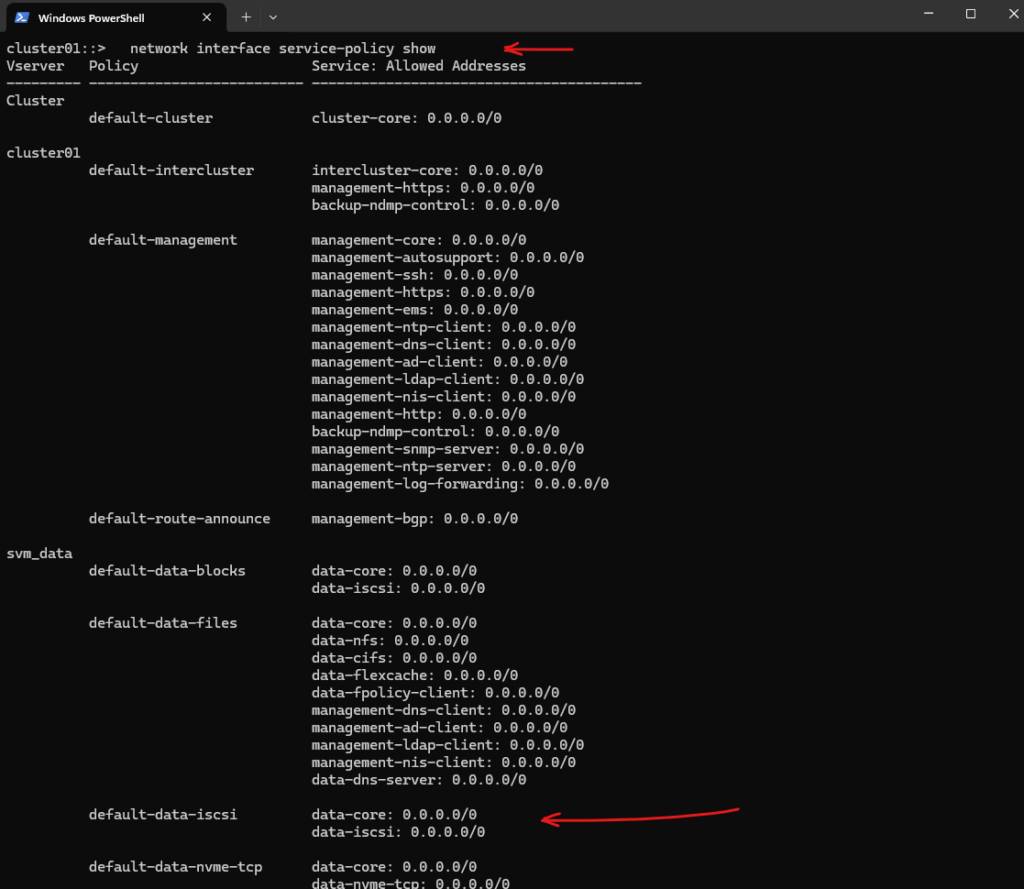Click the management-autosupport service line

point(447,257)
